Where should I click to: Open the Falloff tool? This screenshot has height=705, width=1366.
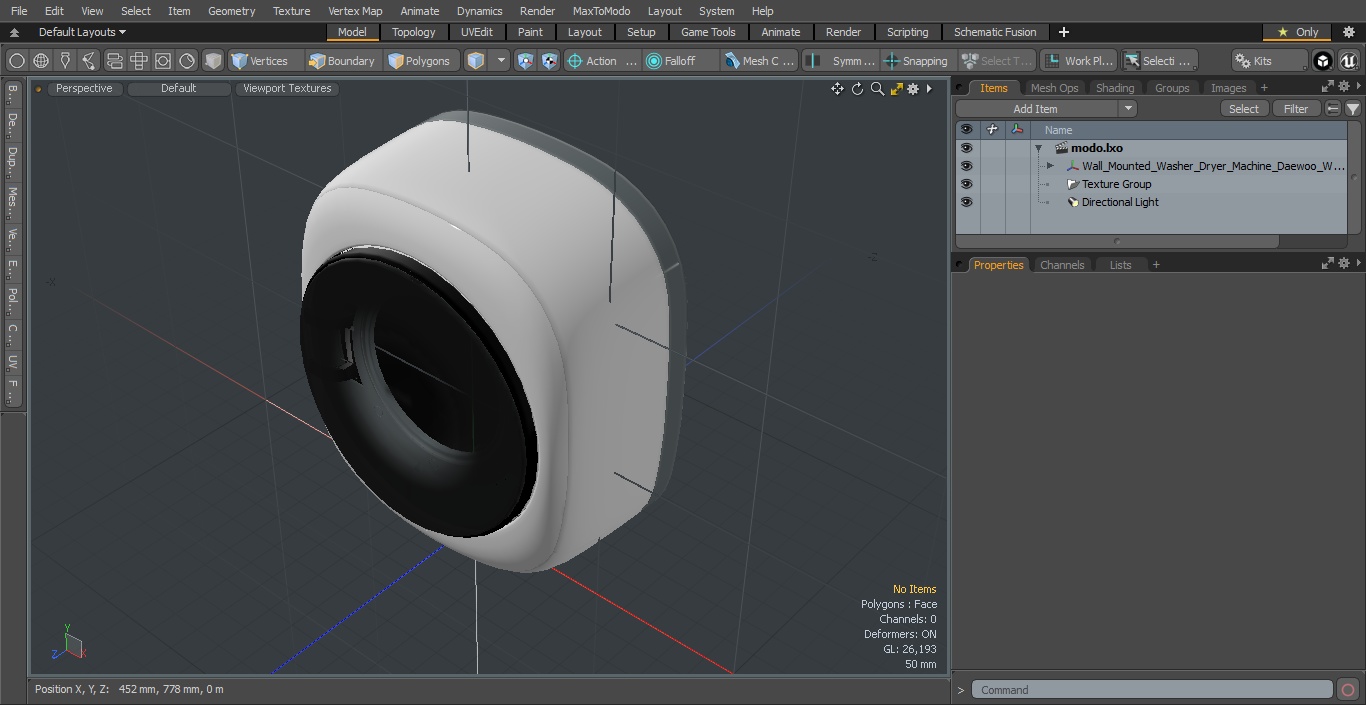[670, 61]
